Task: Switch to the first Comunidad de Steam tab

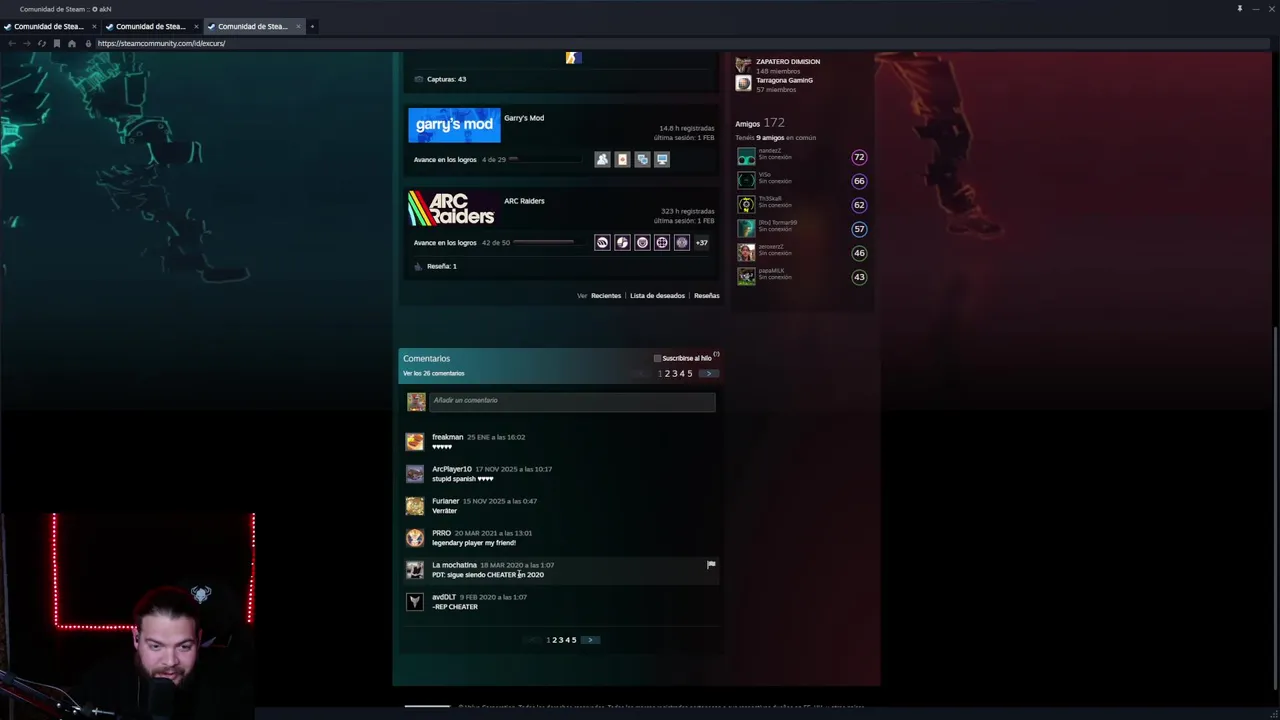Action: pyautogui.click(x=48, y=26)
